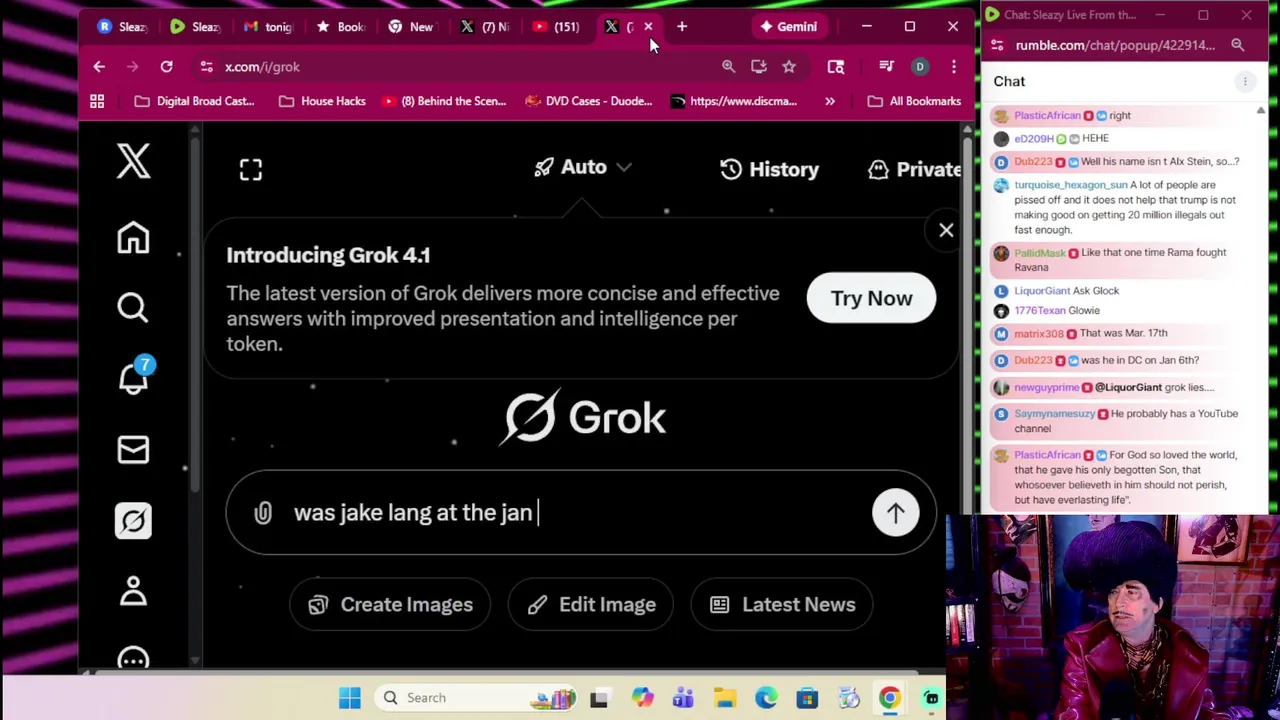
Task: Open the apps grid in bookmarks bar
Action: tap(97, 101)
